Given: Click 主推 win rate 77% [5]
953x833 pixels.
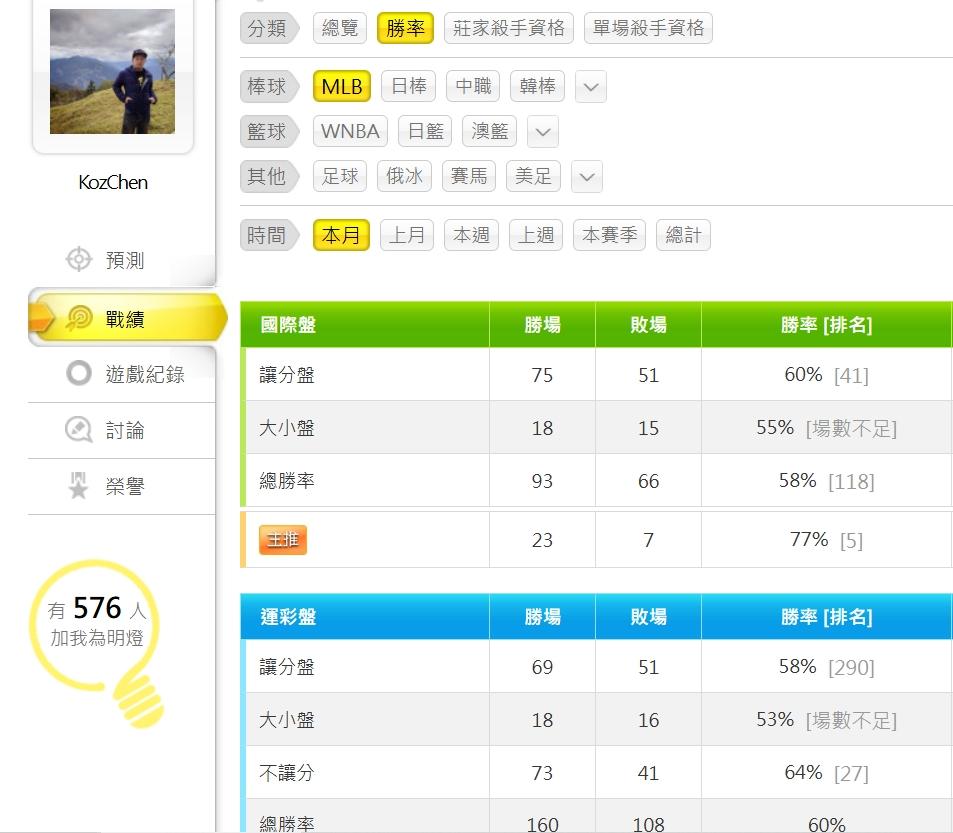Looking at the screenshot, I should [826, 540].
